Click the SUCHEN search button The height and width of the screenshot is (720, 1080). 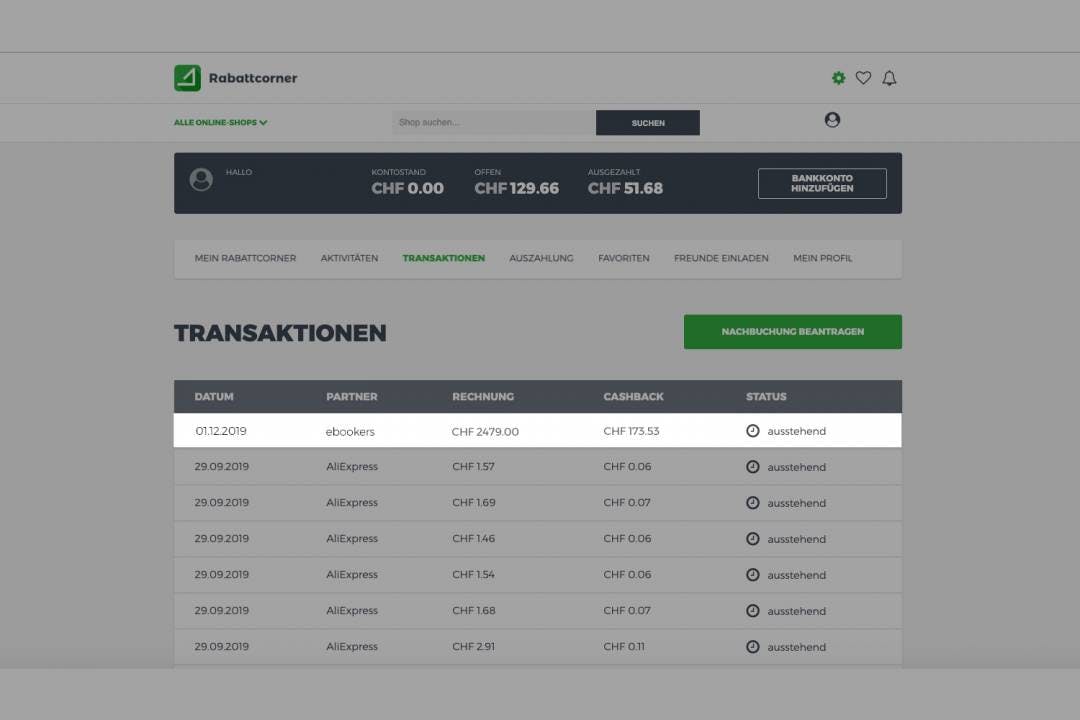pos(648,122)
